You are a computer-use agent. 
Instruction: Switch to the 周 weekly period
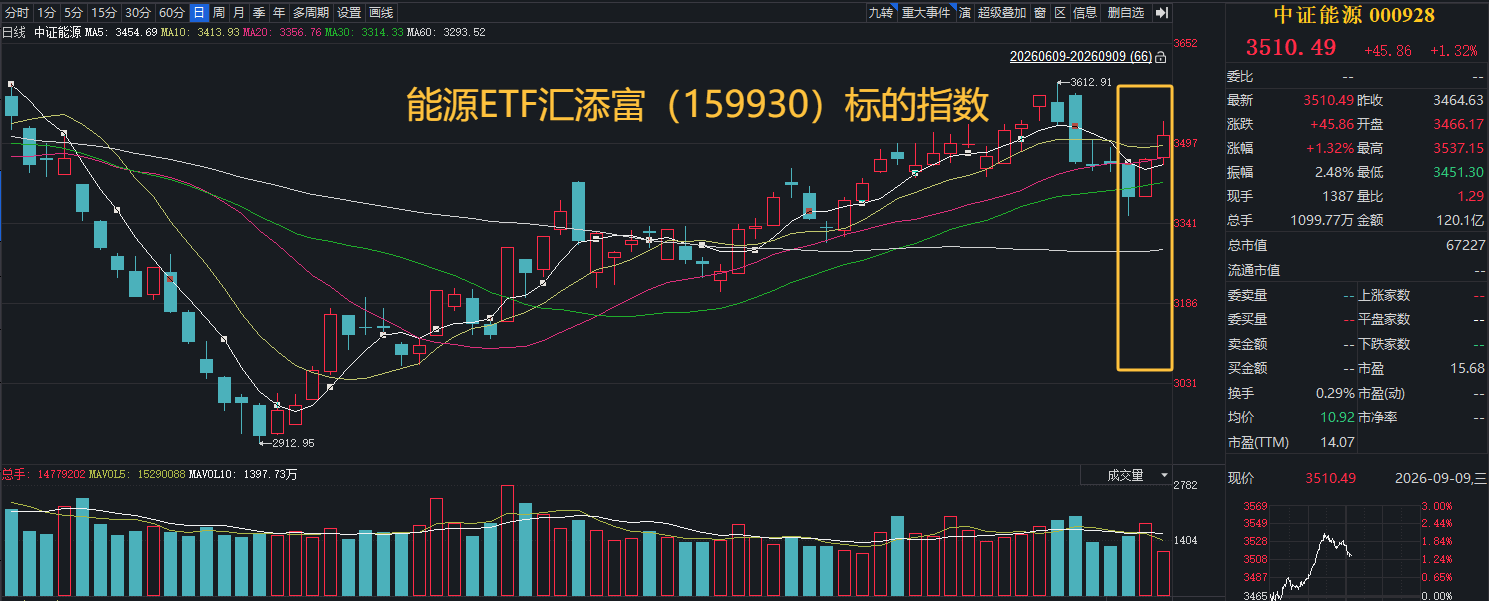tap(218, 13)
